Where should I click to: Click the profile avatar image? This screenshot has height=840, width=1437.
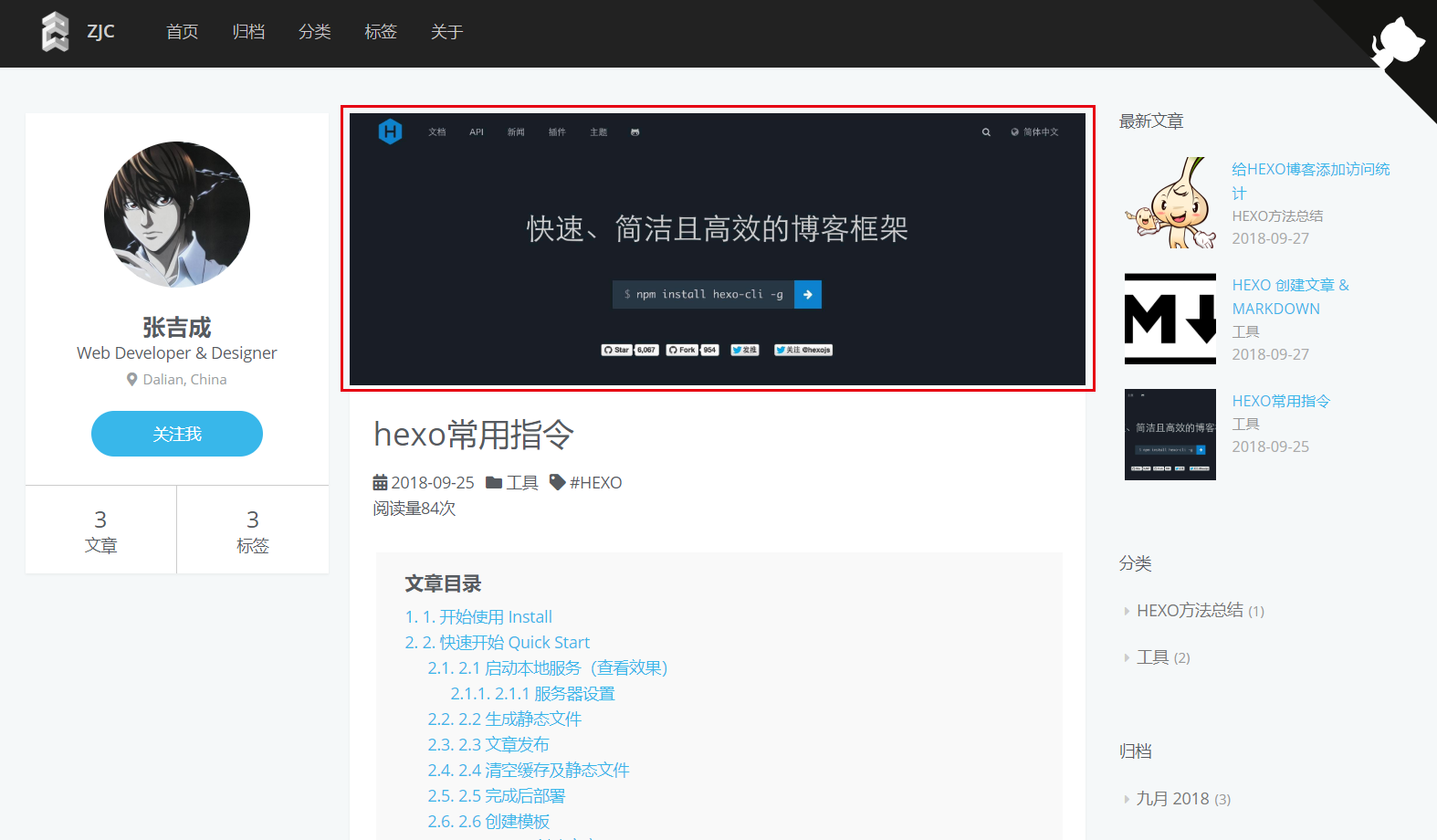pos(177,215)
